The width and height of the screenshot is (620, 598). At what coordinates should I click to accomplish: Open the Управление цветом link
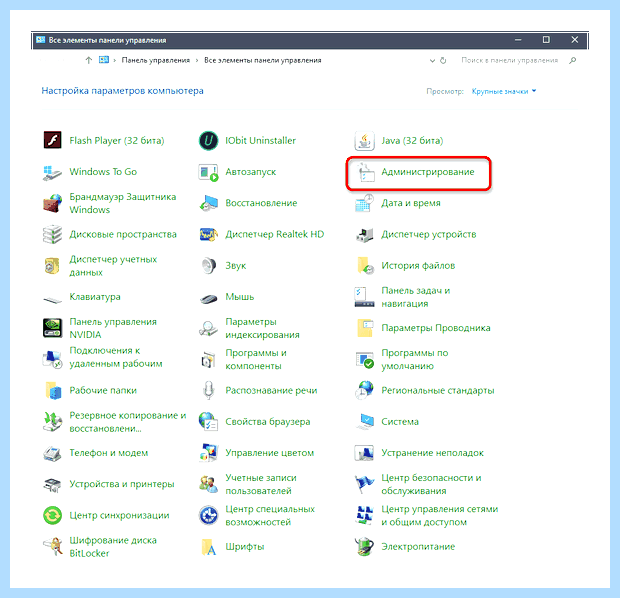[x=270, y=453]
